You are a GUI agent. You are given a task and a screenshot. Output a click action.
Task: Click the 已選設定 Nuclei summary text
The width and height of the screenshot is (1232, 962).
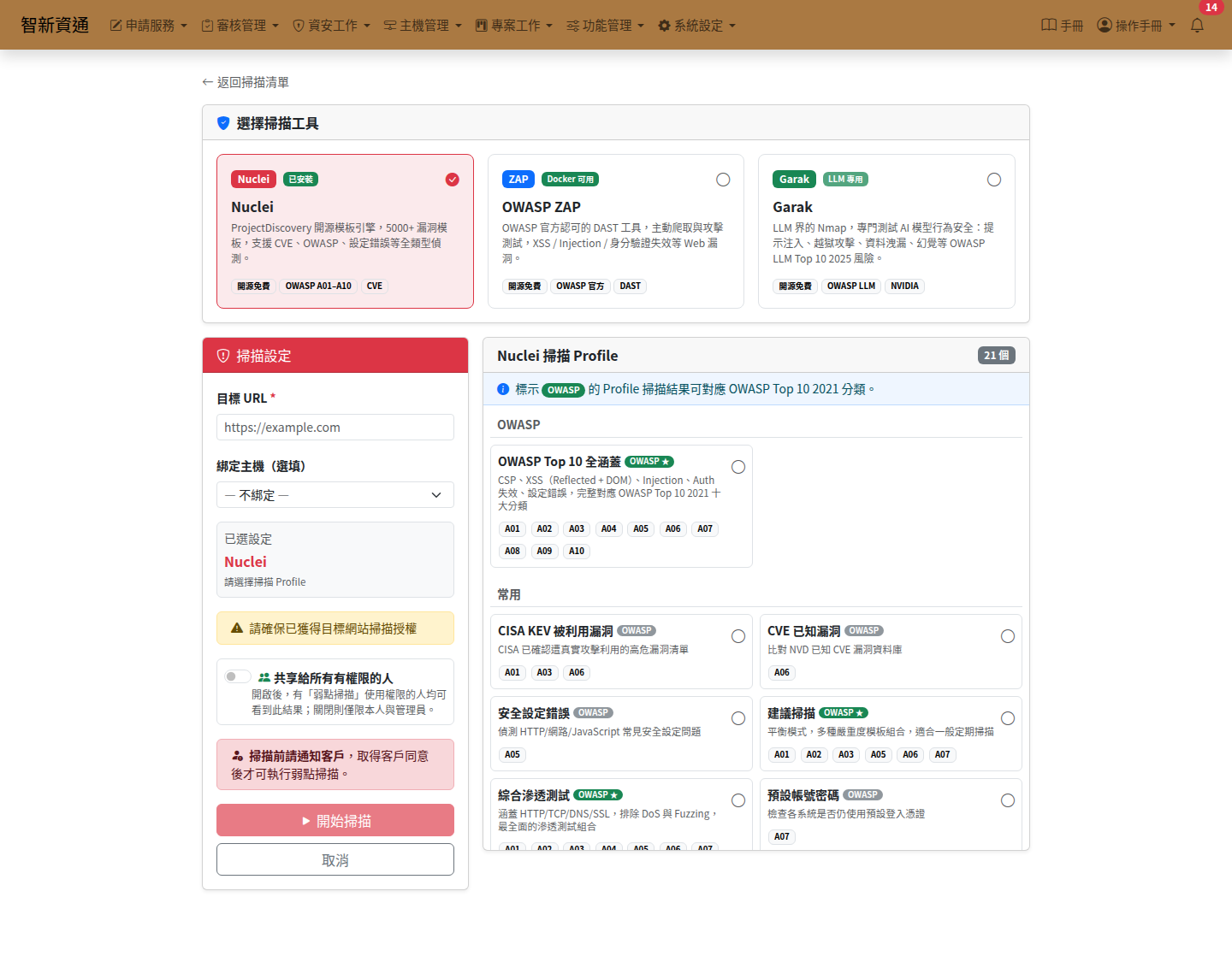pyautogui.click(x=246, y=562)
